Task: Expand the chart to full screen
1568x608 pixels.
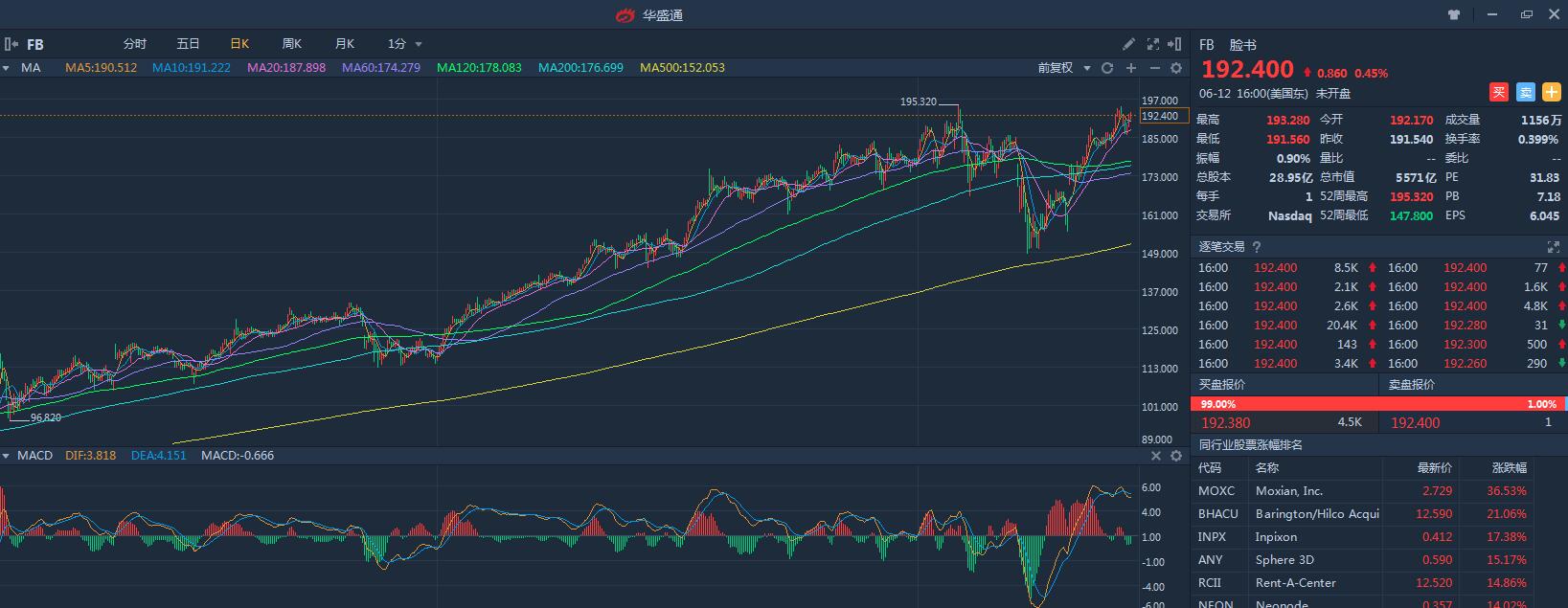Action: [1153, 44]
